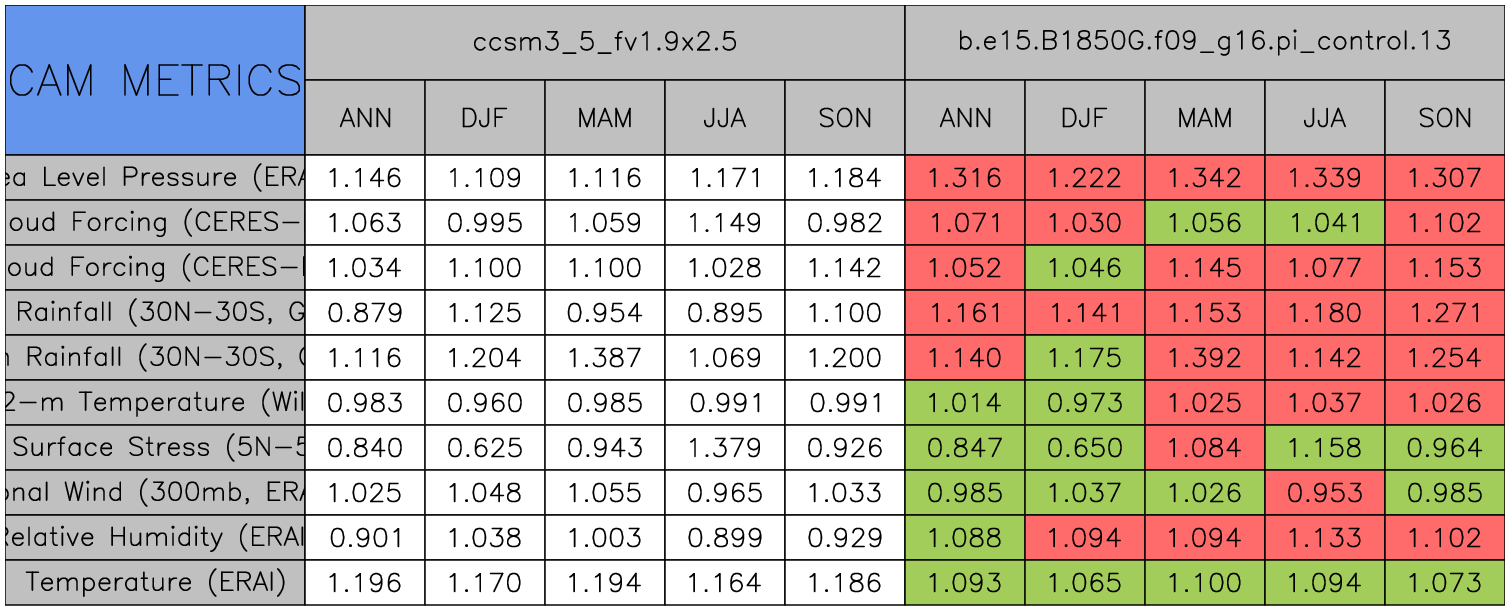Select the 2-m Temperature row label
The height and width of the screenshot is (611, 1510).
(154, 402)
